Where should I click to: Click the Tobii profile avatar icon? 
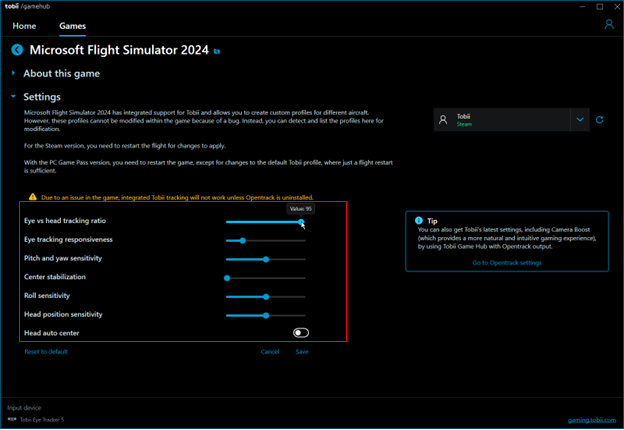444,120
